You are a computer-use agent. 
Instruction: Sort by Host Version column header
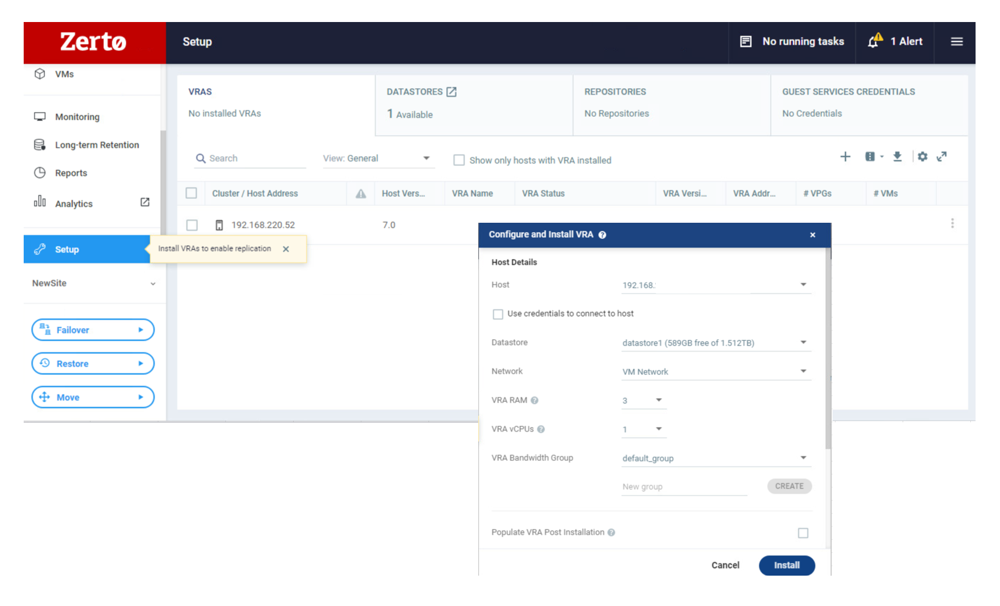click(403, 194)
